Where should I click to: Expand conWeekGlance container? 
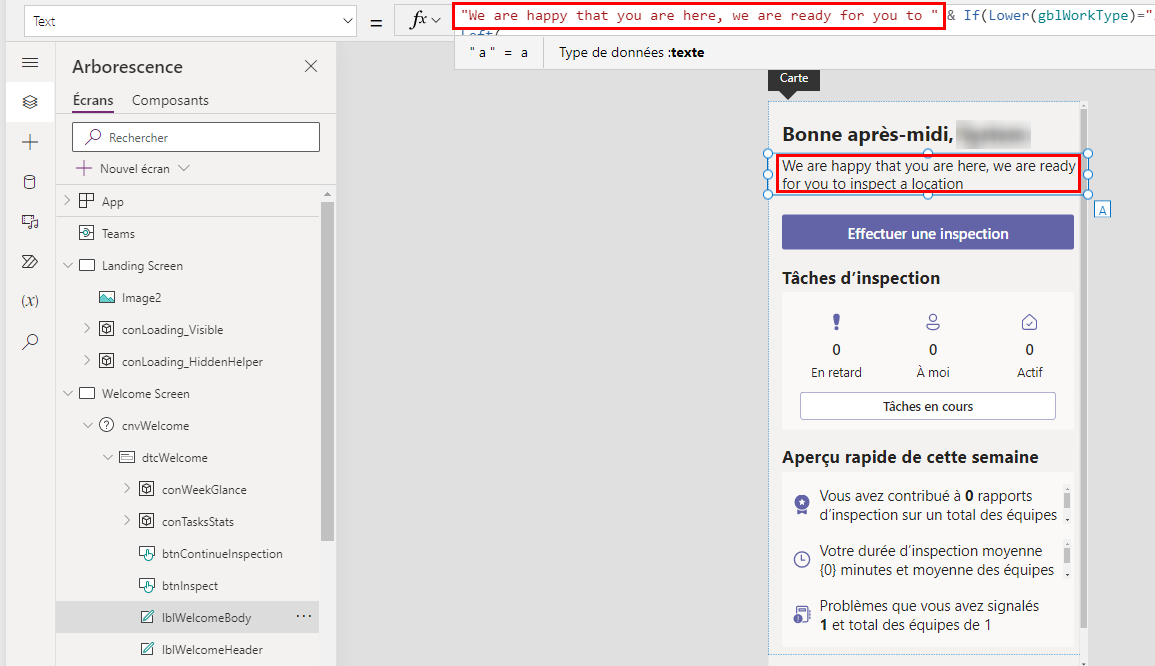[127, 488]
